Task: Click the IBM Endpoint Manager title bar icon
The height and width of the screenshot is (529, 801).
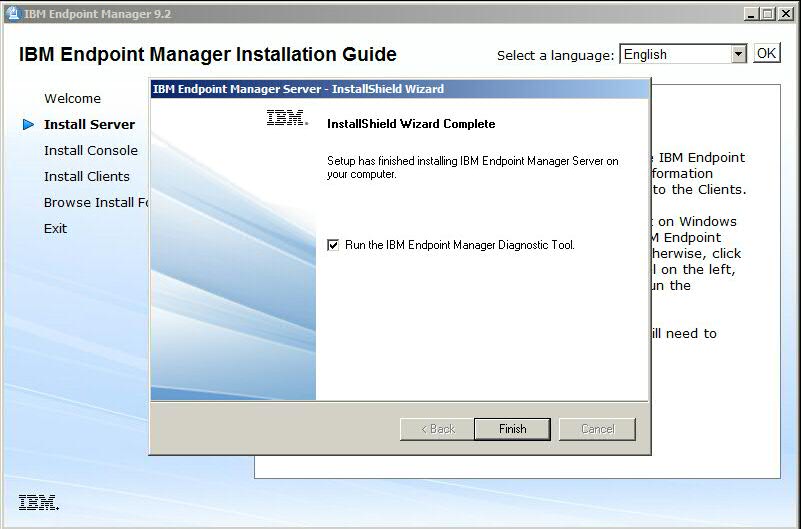Action: (x=14, y=14)
